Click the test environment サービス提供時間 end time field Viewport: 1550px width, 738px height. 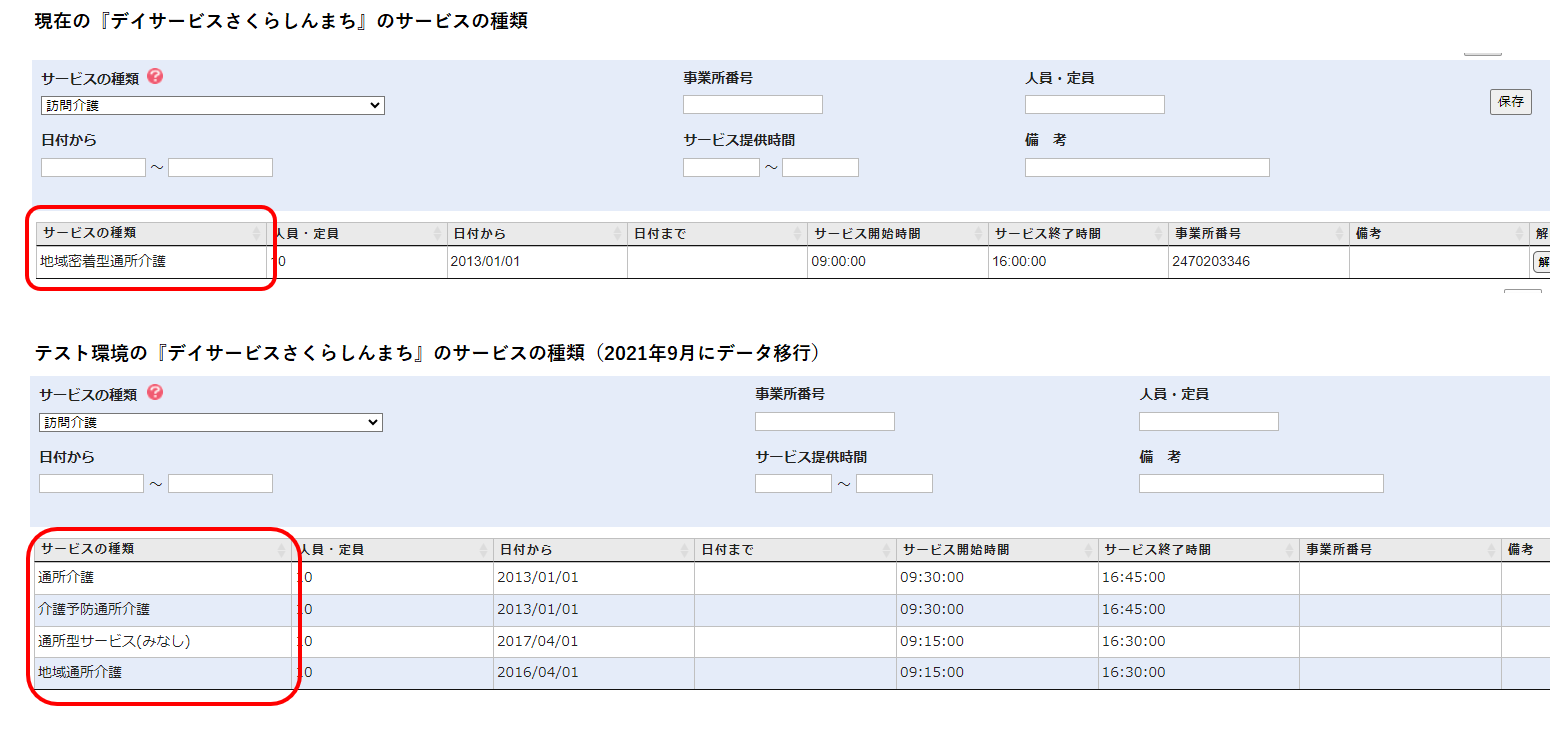click(894, 484)
